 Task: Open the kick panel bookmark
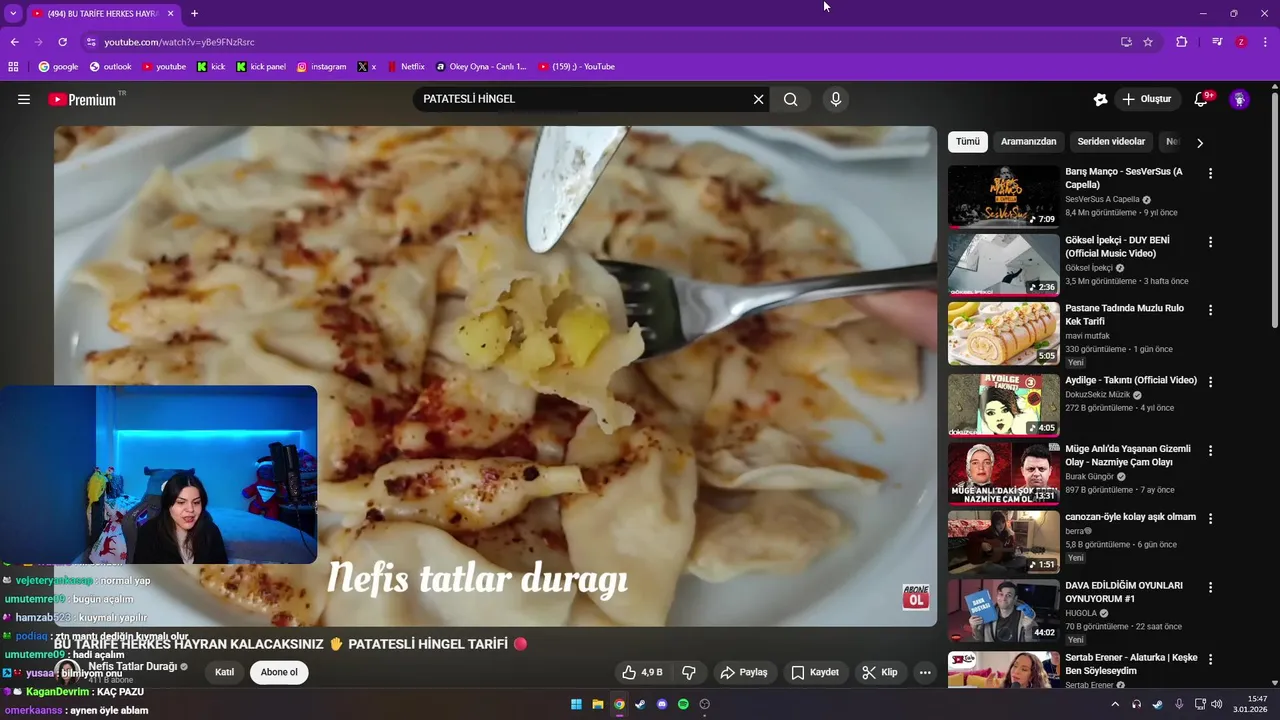point(261,67)
